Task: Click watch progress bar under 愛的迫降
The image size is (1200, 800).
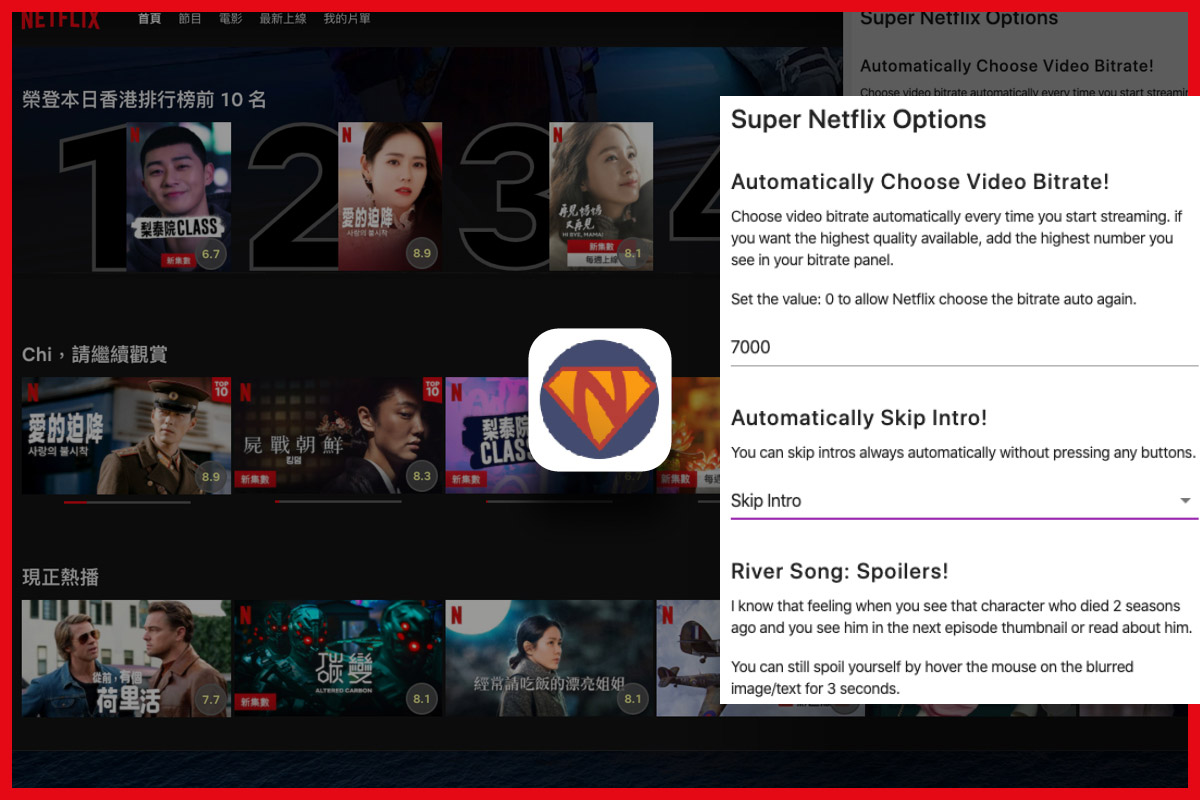Action: tap(126, 502)
